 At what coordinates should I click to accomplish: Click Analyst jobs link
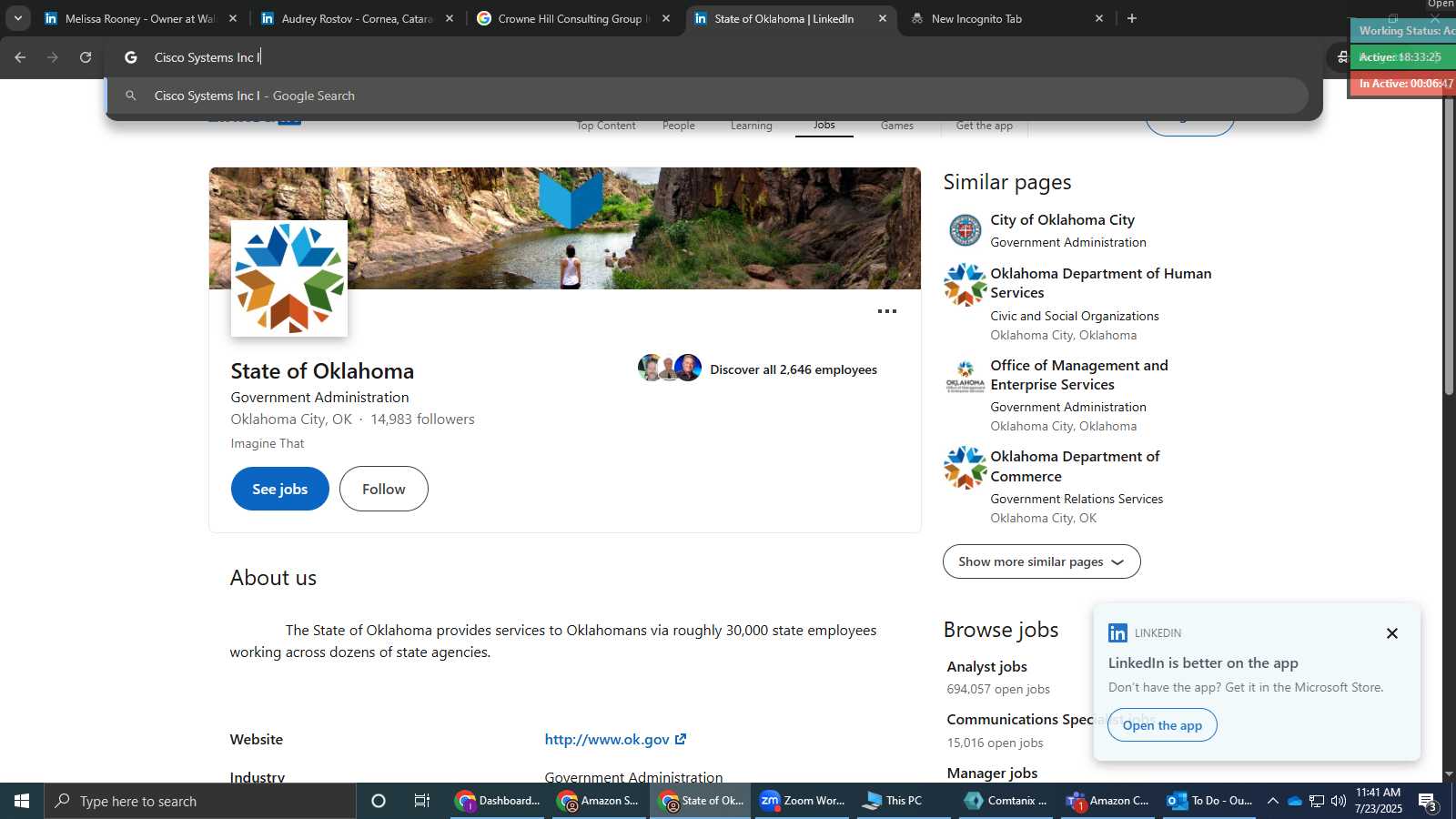(986, 667)
